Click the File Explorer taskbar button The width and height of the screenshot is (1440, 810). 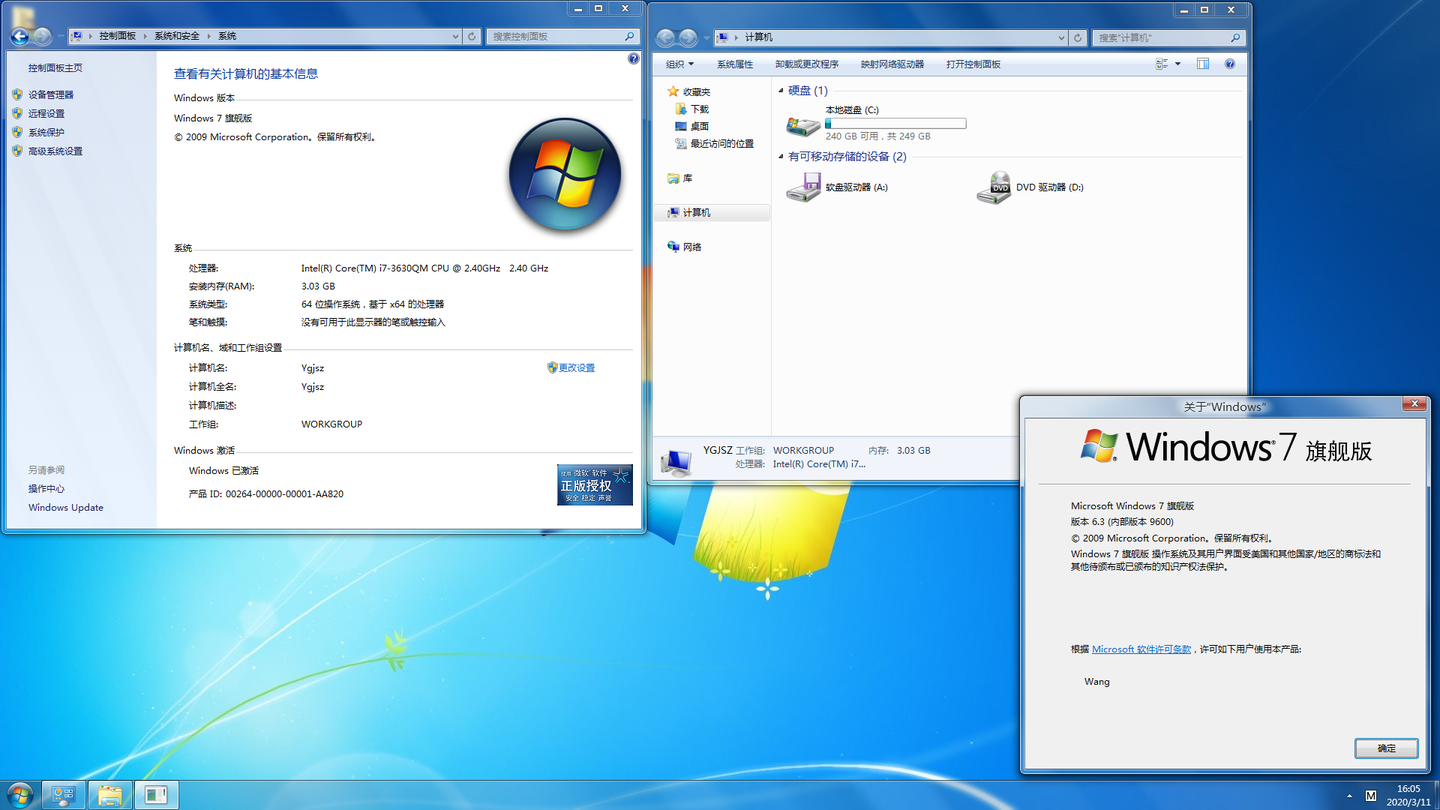coord(110,796)
